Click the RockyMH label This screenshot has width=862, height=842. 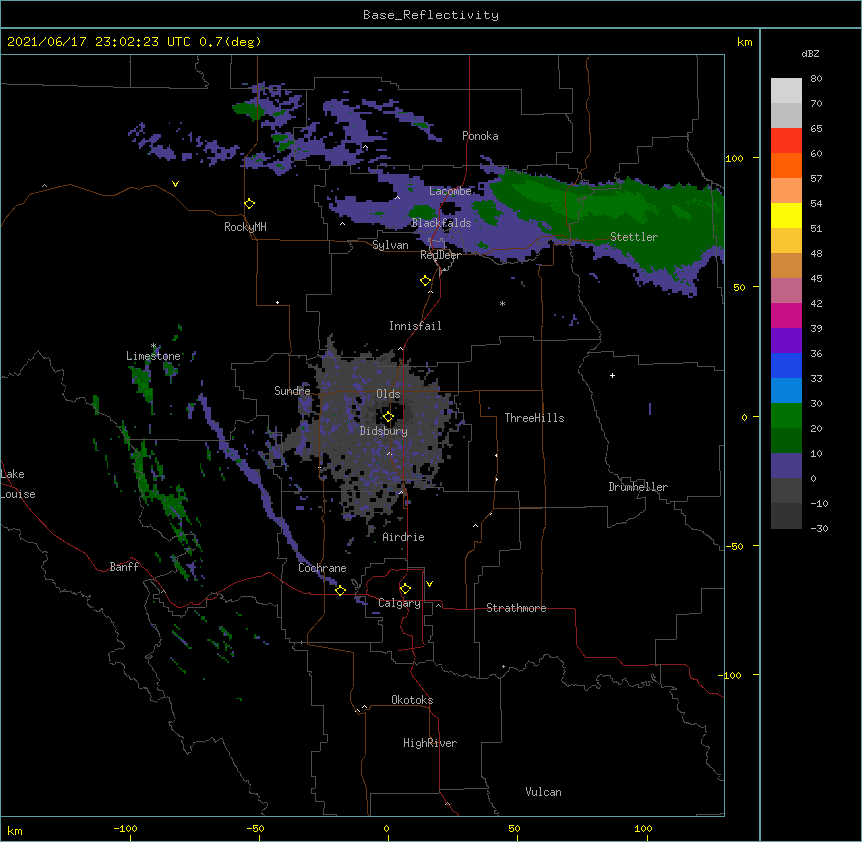point(245,227)
